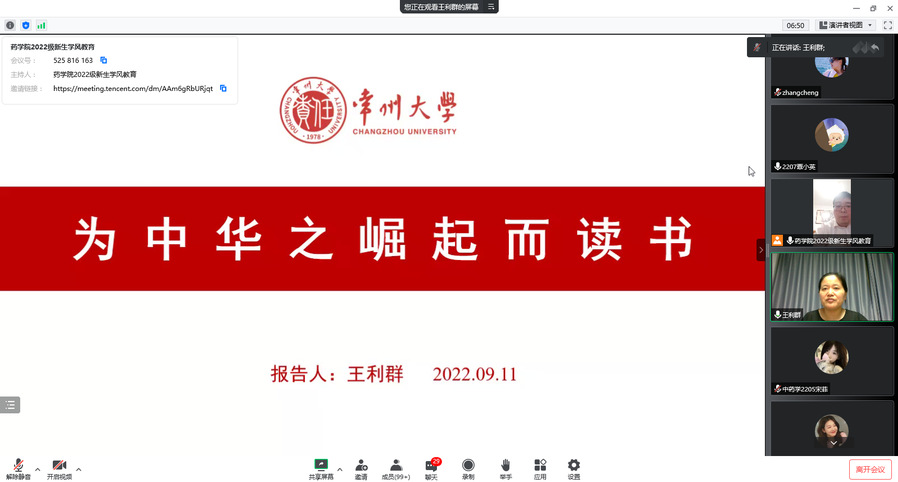Start recording with 录制 icon
Viewport: 898px width, 482px height.
coord(468,467)
